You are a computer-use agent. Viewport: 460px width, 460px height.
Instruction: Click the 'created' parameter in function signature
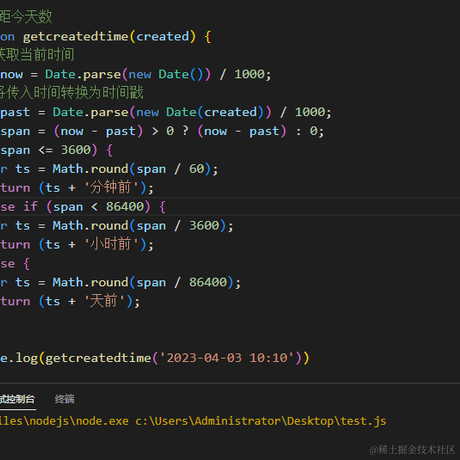click(162, 36)
